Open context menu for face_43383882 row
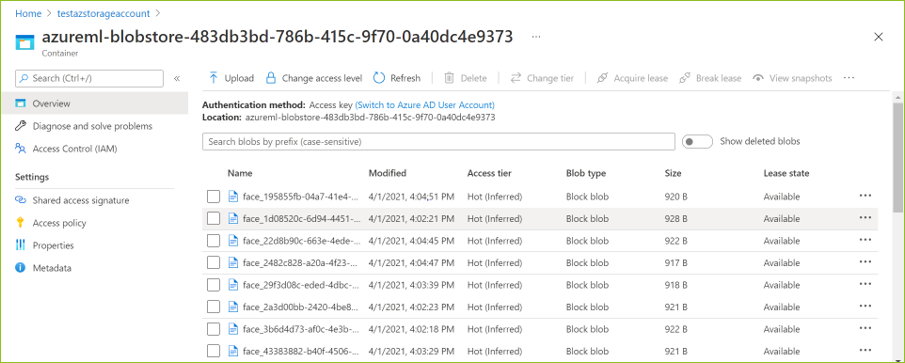This screenshot has width=905, height=363. pyautogui.click(x=865, y=350)
